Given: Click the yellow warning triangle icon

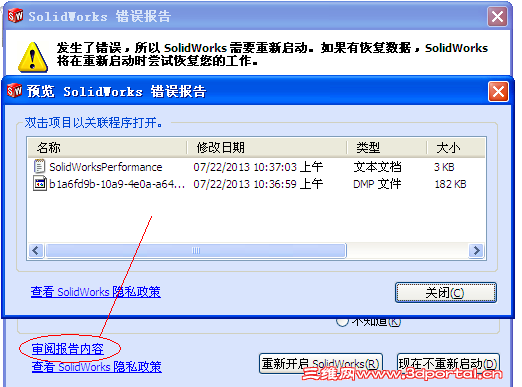Looking at the screenshot, I should click(32, 57).
